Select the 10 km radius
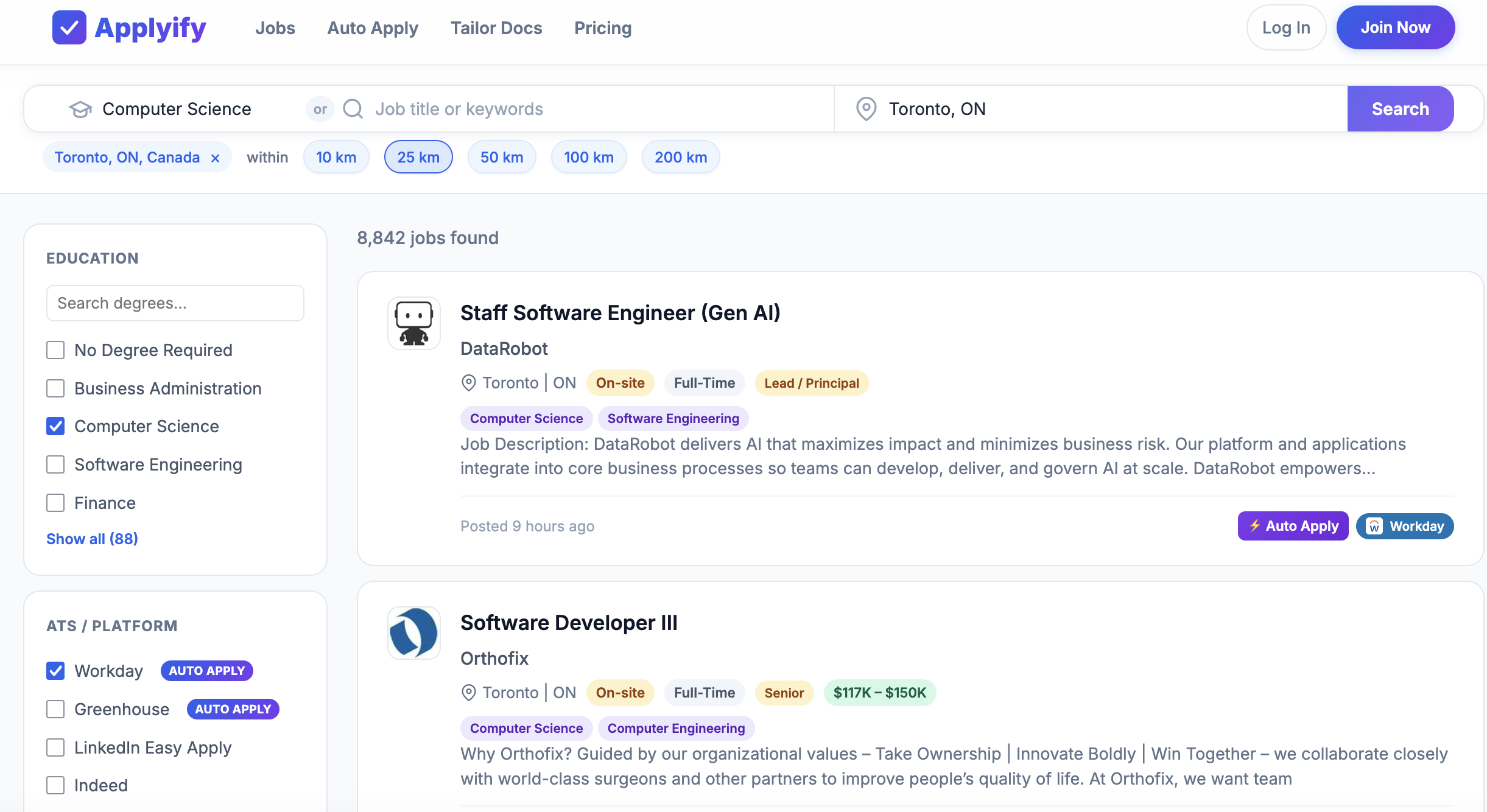Screen dimensions: 1487x812 (336, 157)
